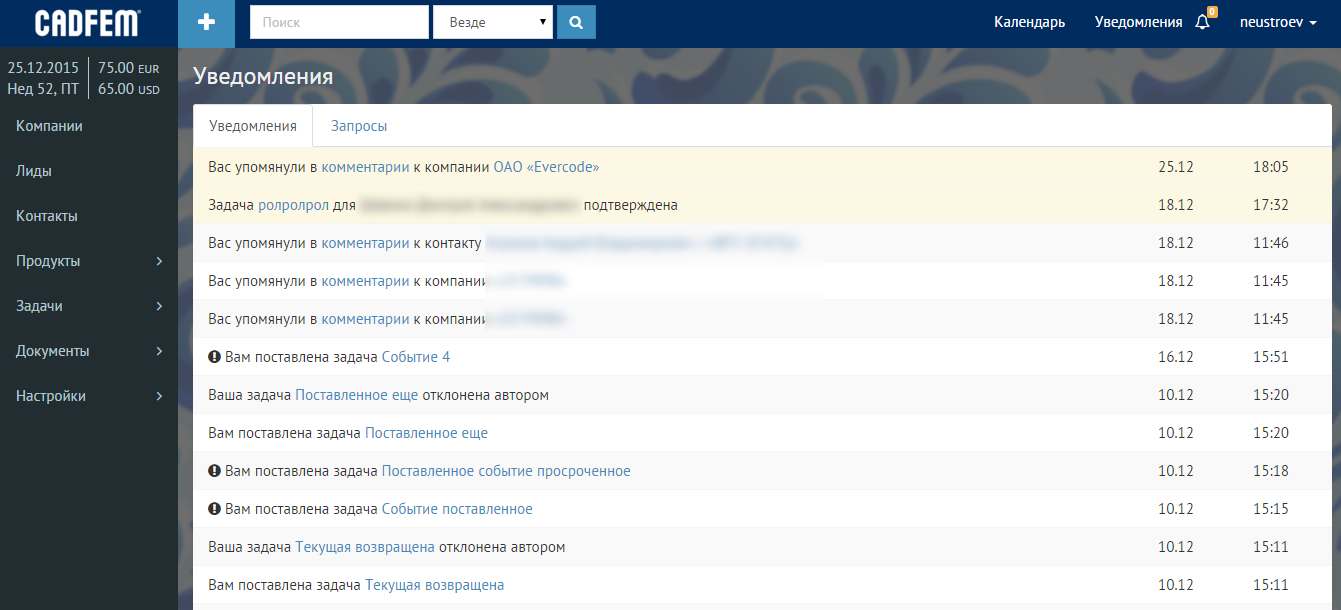This screenshot has width=1341, height=610.
Task: Click the CADFEM logo
Action: tap(88, 23)
